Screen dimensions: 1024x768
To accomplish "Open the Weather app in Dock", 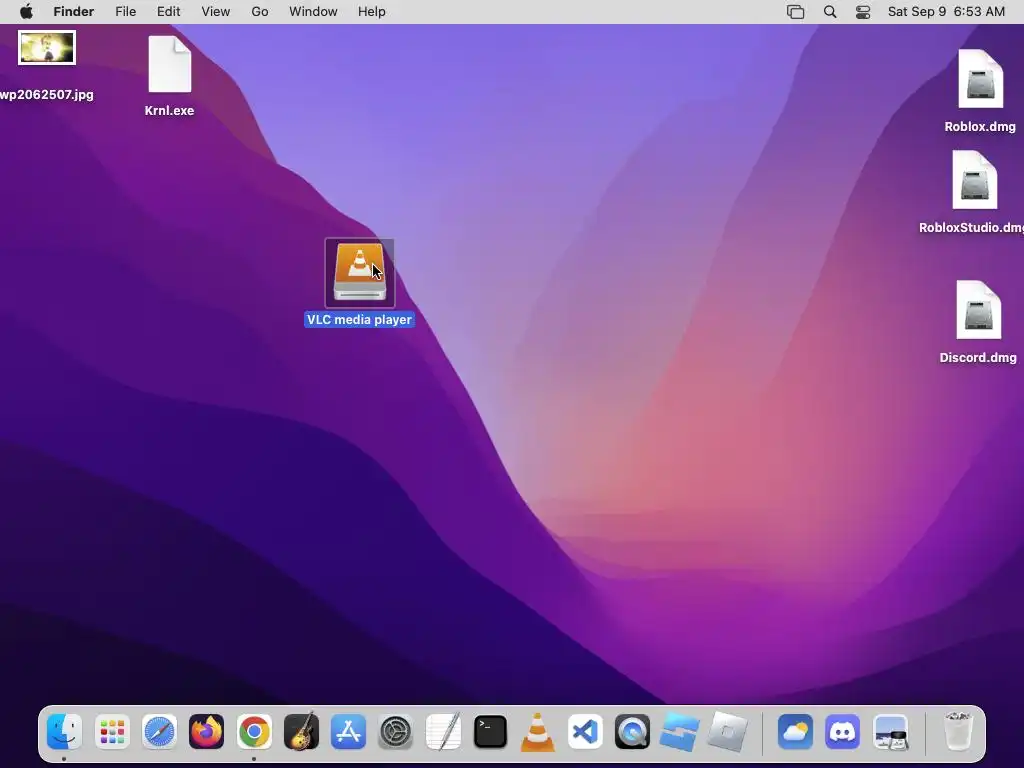I will pyautogui.click(x=795, y=731).
